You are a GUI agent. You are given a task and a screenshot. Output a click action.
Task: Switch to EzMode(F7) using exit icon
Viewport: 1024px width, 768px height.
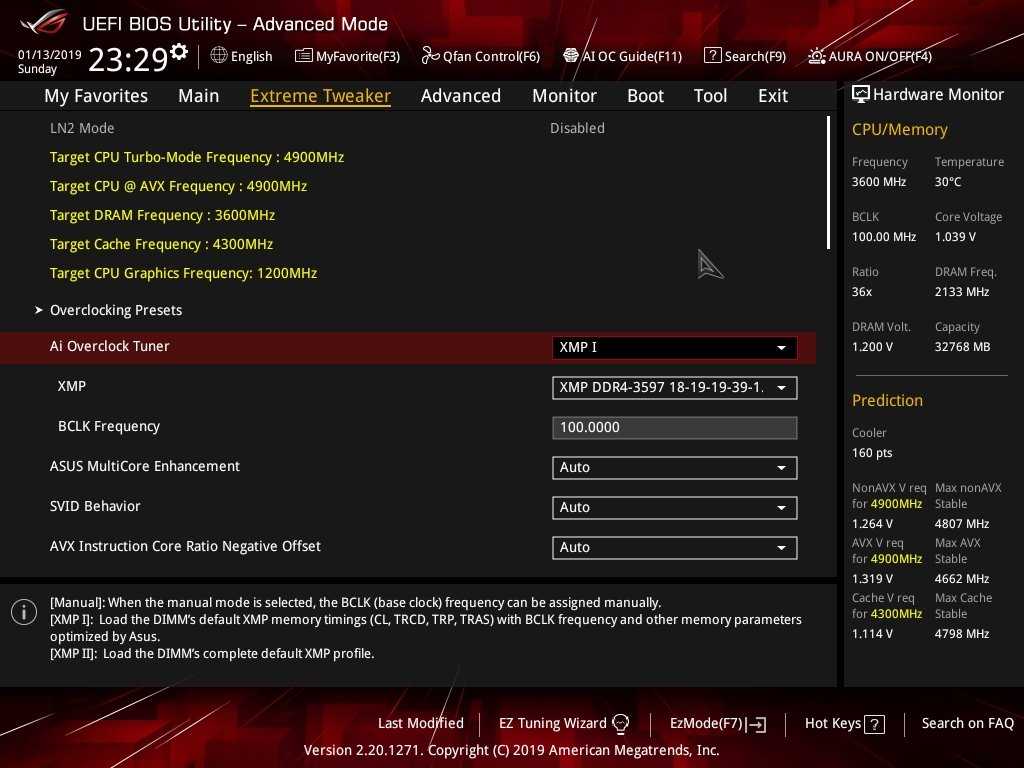(x=757, y=724)
